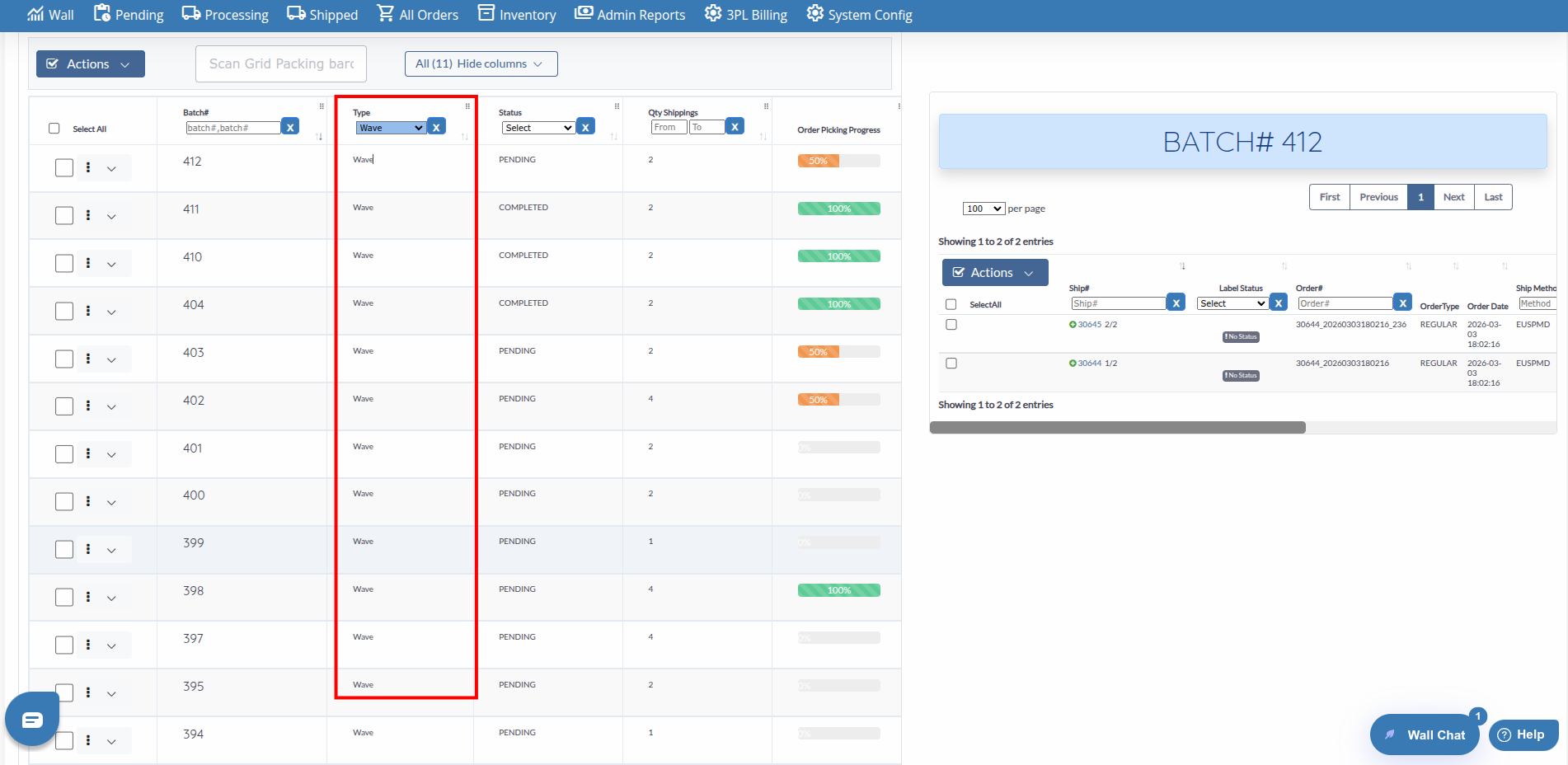The width and height of the screenshot is (1568, 765).
Task: Check the Select All checkbox
Action: (54, 129)
